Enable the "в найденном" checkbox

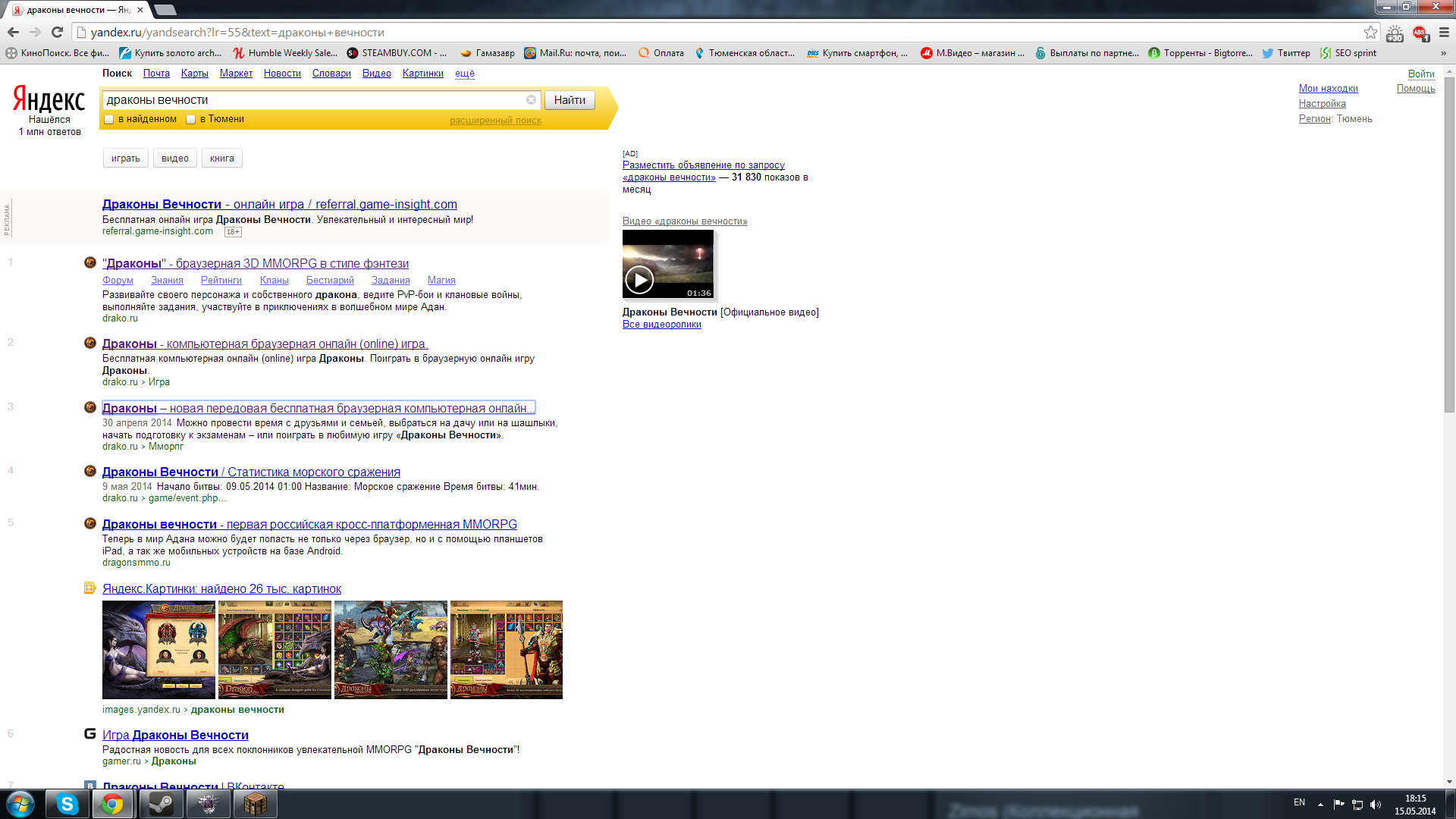click(109, 119)
